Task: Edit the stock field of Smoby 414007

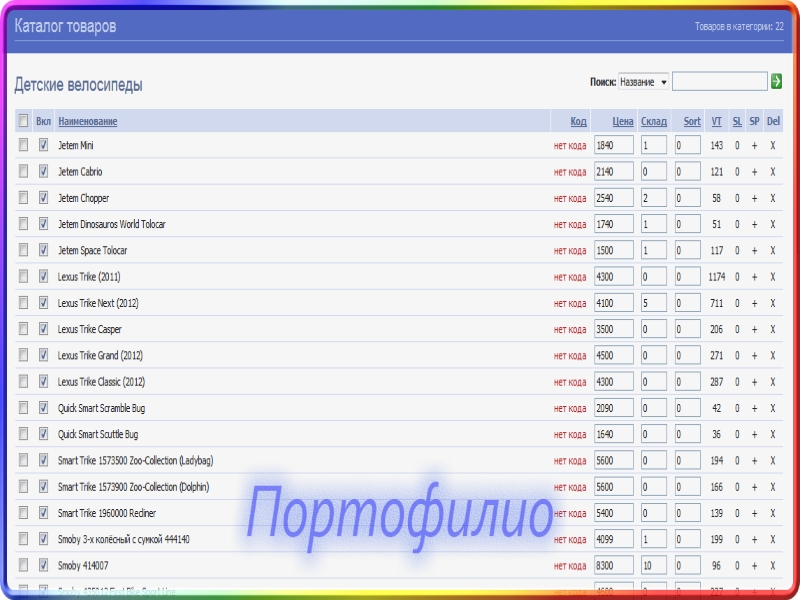Action: coord(654,565)
